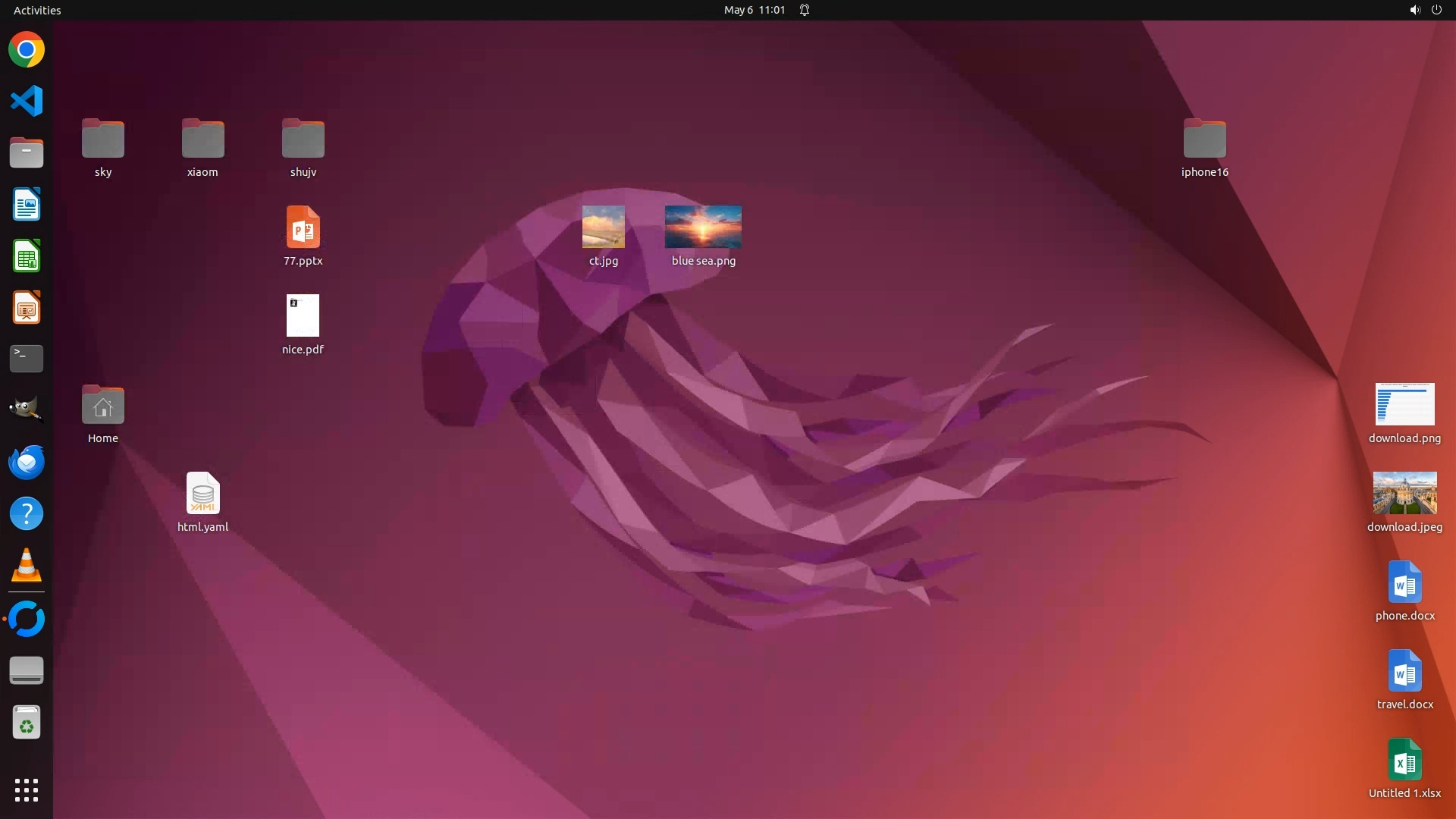The width and height of the screenshot is (1456, 819).
Task: Open the Trash icon in dock
Action: (27, 723)
